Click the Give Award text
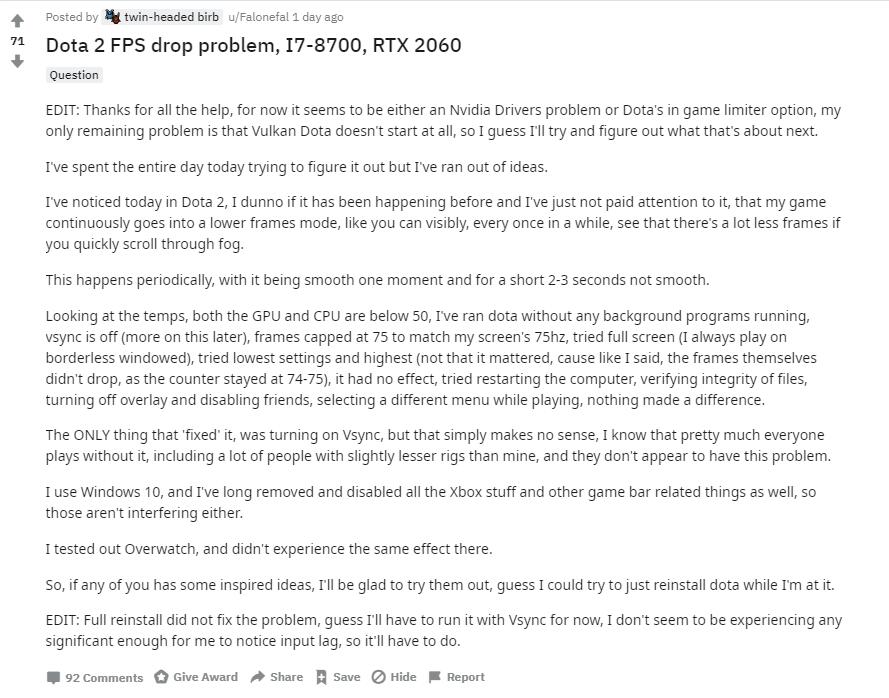This screenshot has width=889, height=698. click(x=205, y=676)
